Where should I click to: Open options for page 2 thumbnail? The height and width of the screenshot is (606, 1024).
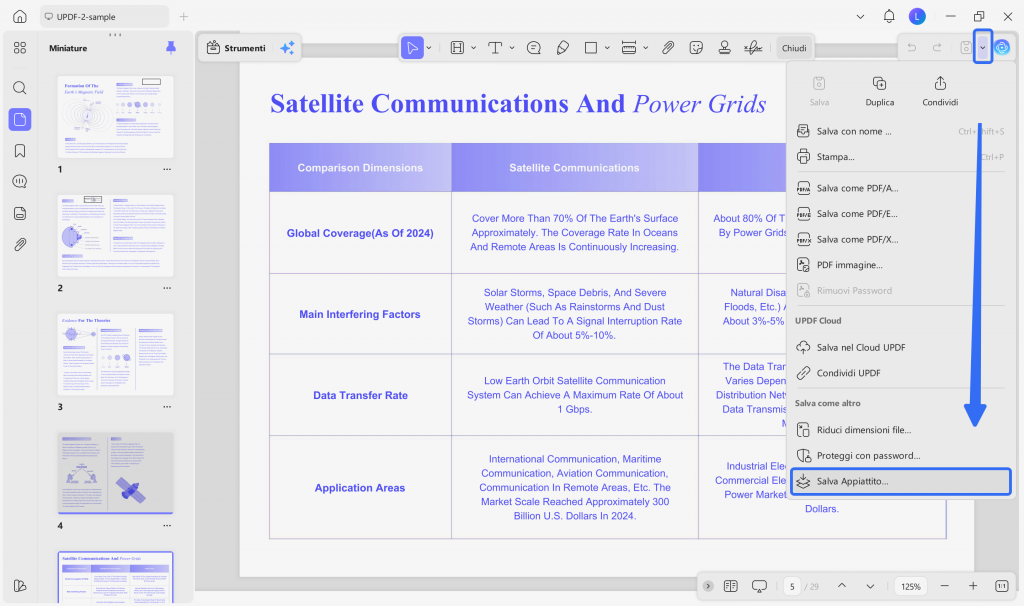click(167, 288)
